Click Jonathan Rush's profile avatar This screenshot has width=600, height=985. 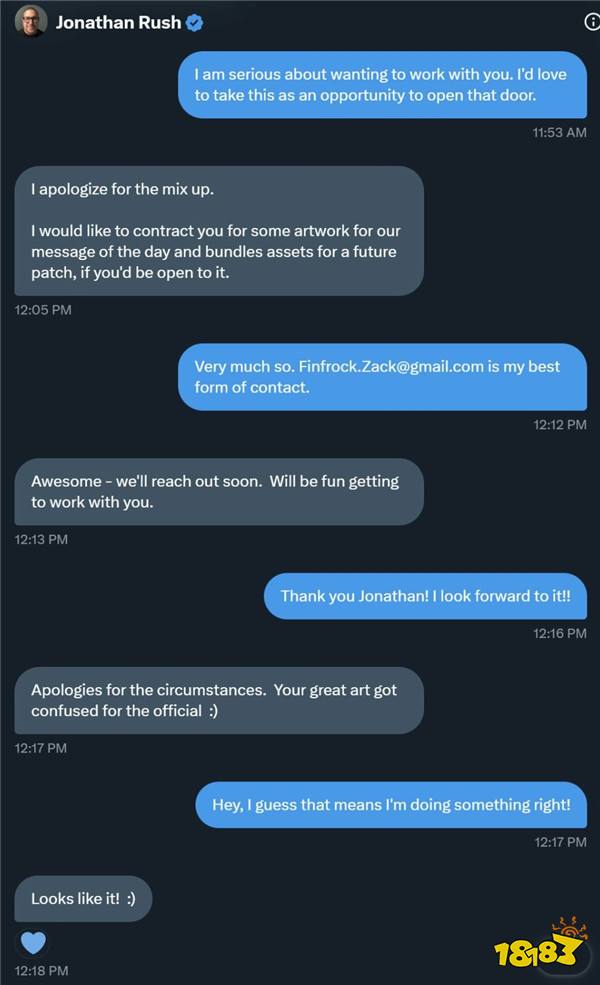pyautogui.click(x=31, y=22)
